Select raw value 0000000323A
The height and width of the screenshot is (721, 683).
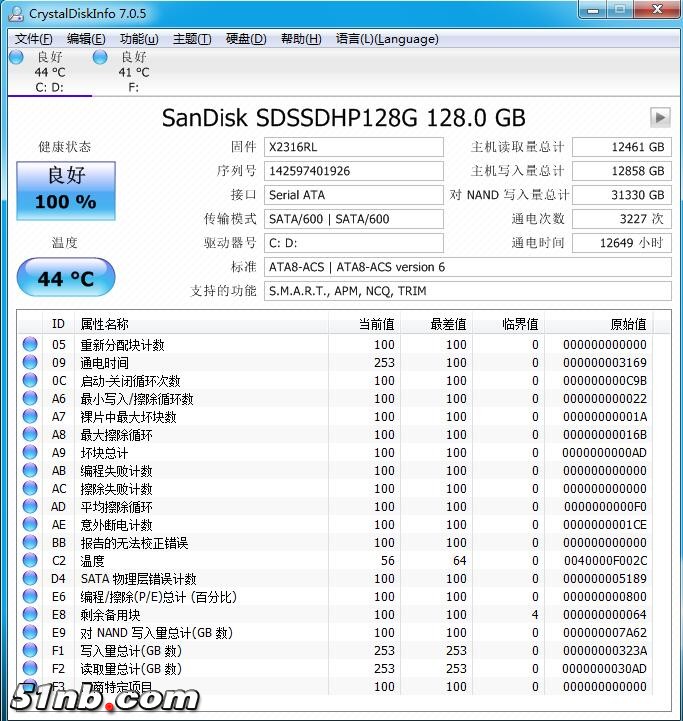click(x=605, y=651)
